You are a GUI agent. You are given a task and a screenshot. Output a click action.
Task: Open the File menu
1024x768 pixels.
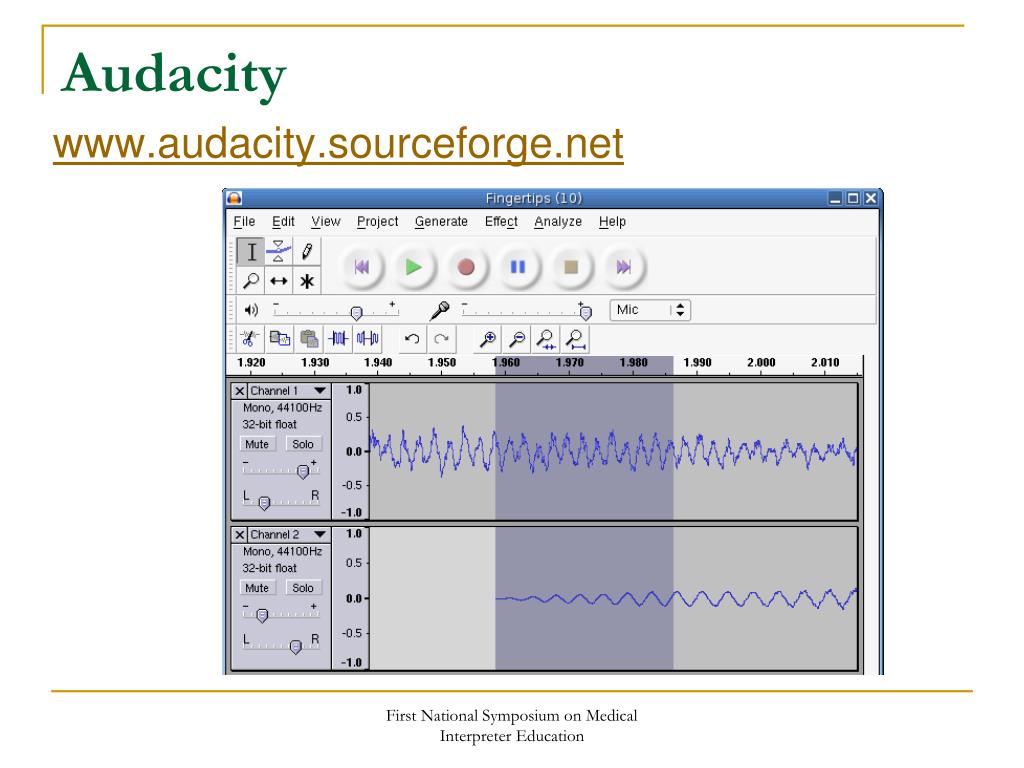[244, 221]
